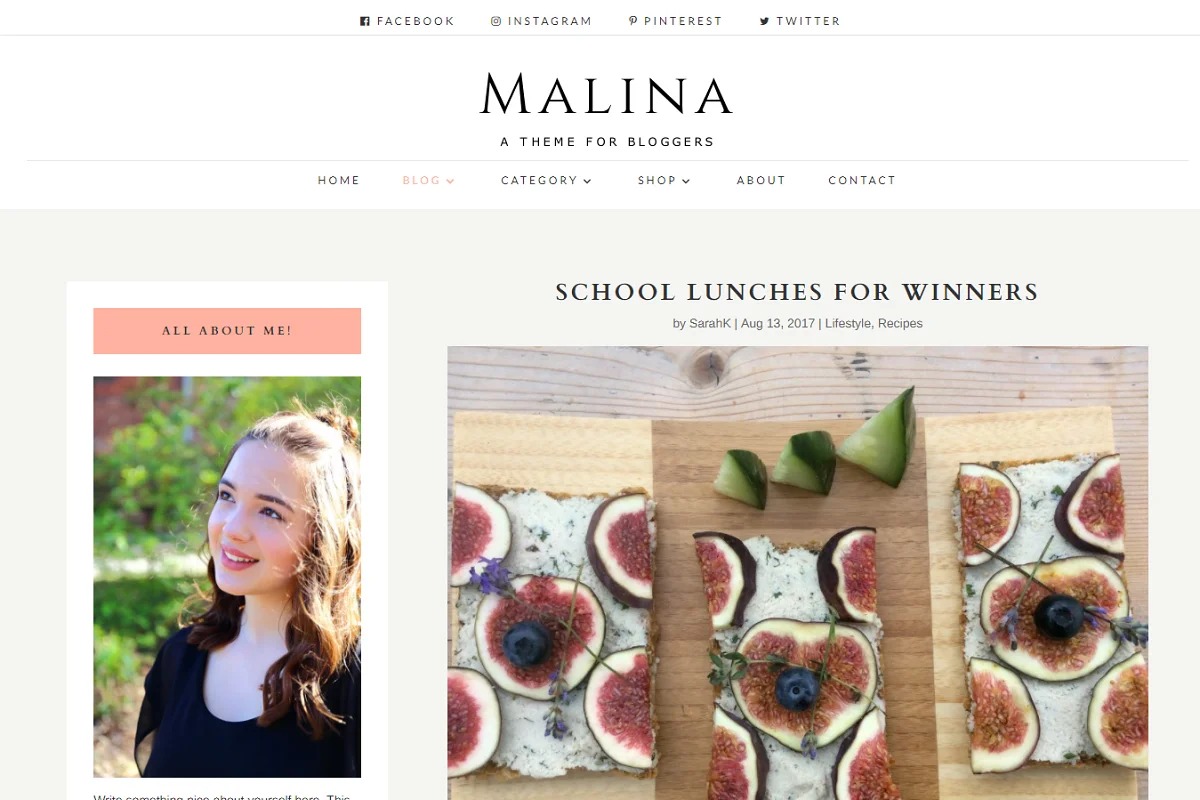This screenshot has height=800, width=1200.
Task: Open the School Lunches for Winners post
Action: [797, 292]
